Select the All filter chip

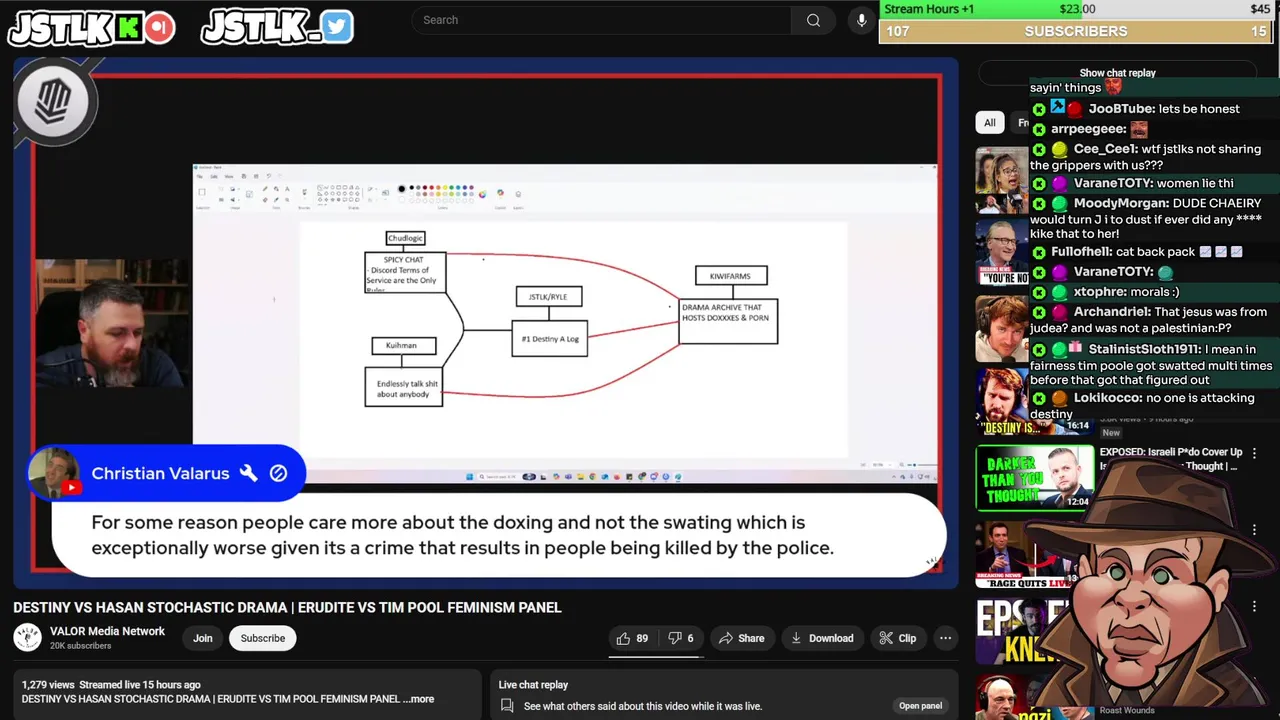point(989,122)
